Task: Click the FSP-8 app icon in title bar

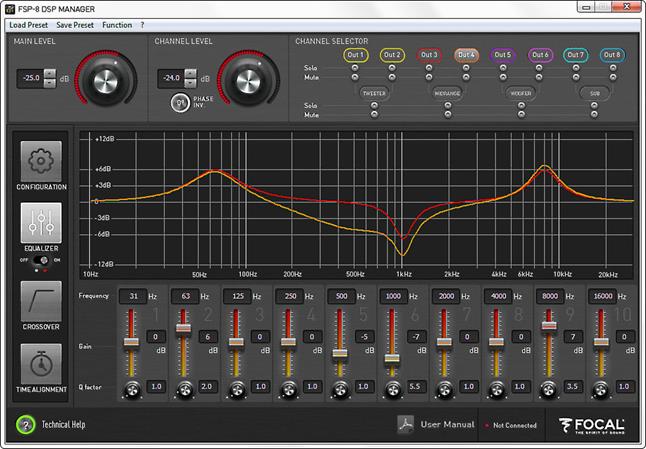Action: click(10, 9)
